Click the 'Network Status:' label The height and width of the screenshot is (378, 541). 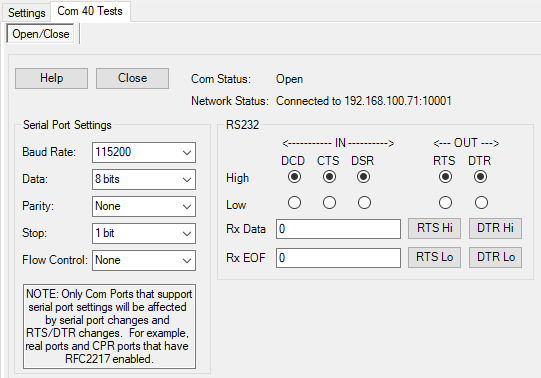coord(230,101)
